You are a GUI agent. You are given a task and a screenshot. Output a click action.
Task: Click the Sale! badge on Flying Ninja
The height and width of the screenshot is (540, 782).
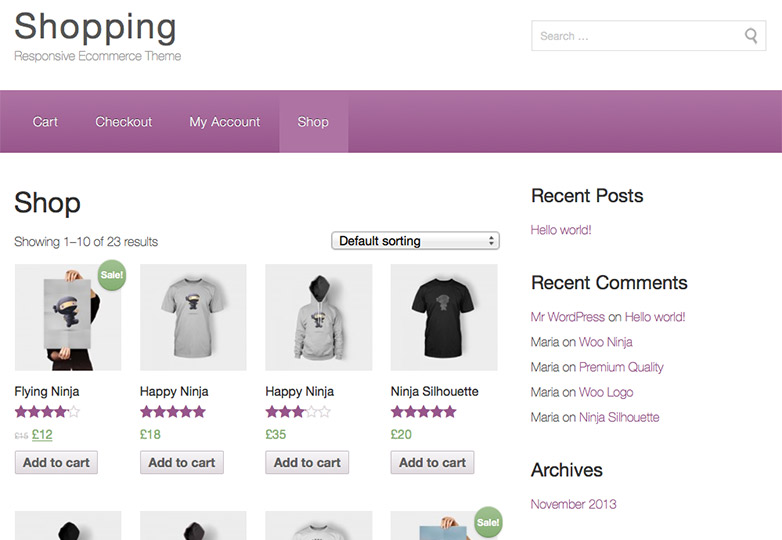[111, 275]
